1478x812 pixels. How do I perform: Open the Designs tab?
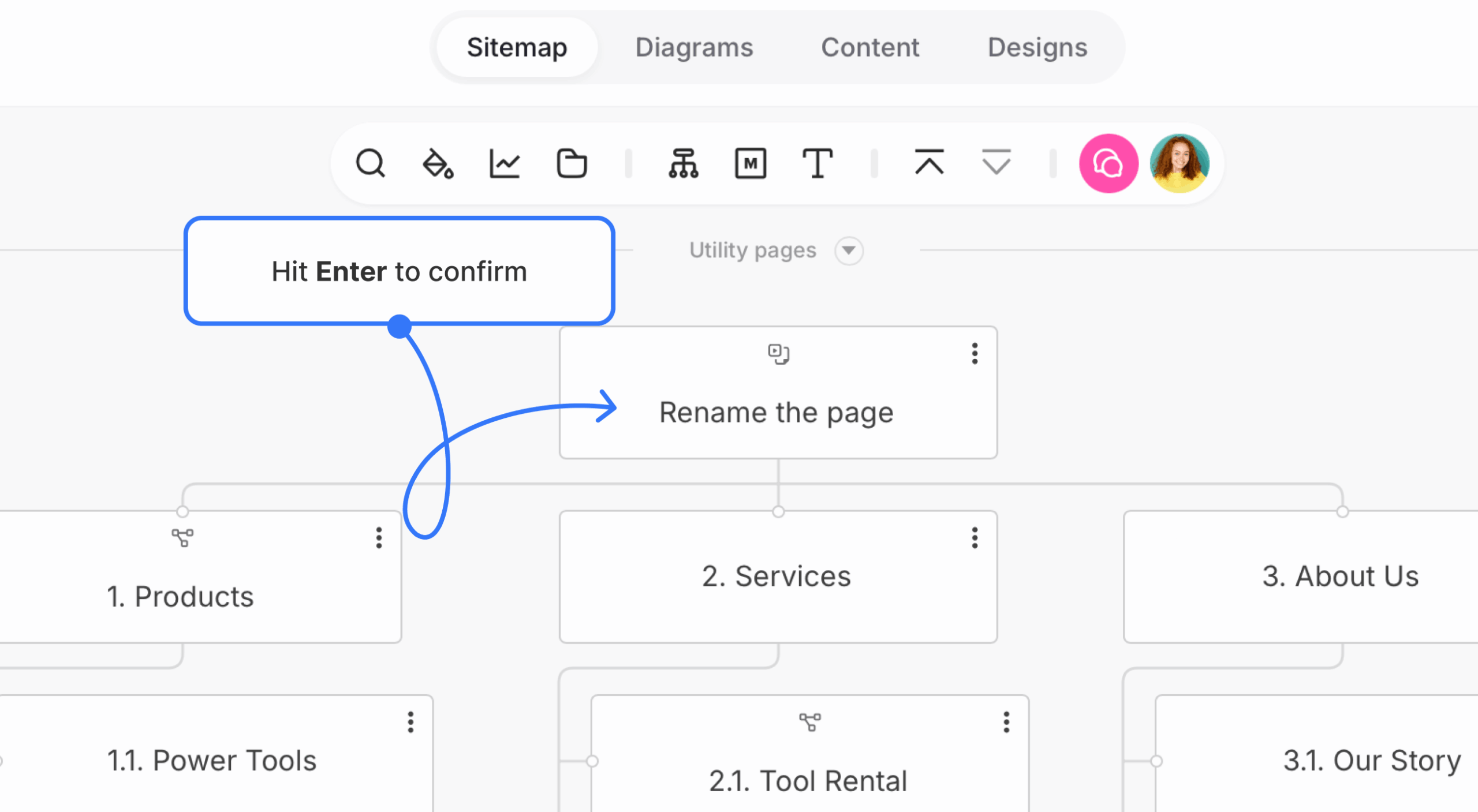pos(1037,47)
